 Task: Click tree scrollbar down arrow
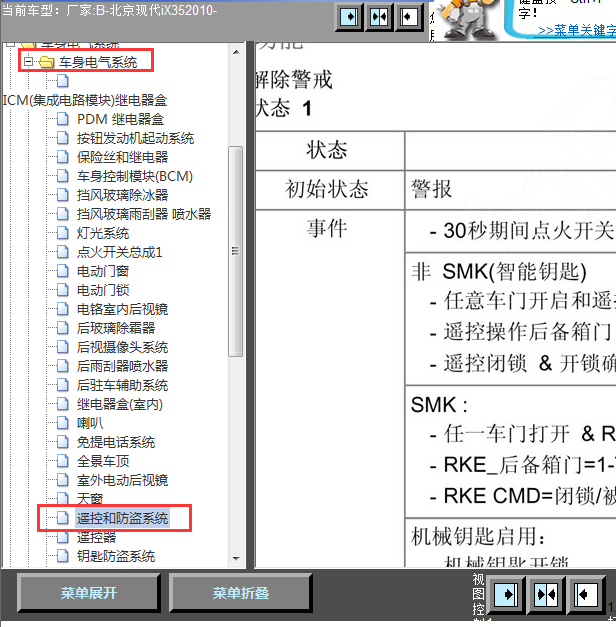click(236, 559)
